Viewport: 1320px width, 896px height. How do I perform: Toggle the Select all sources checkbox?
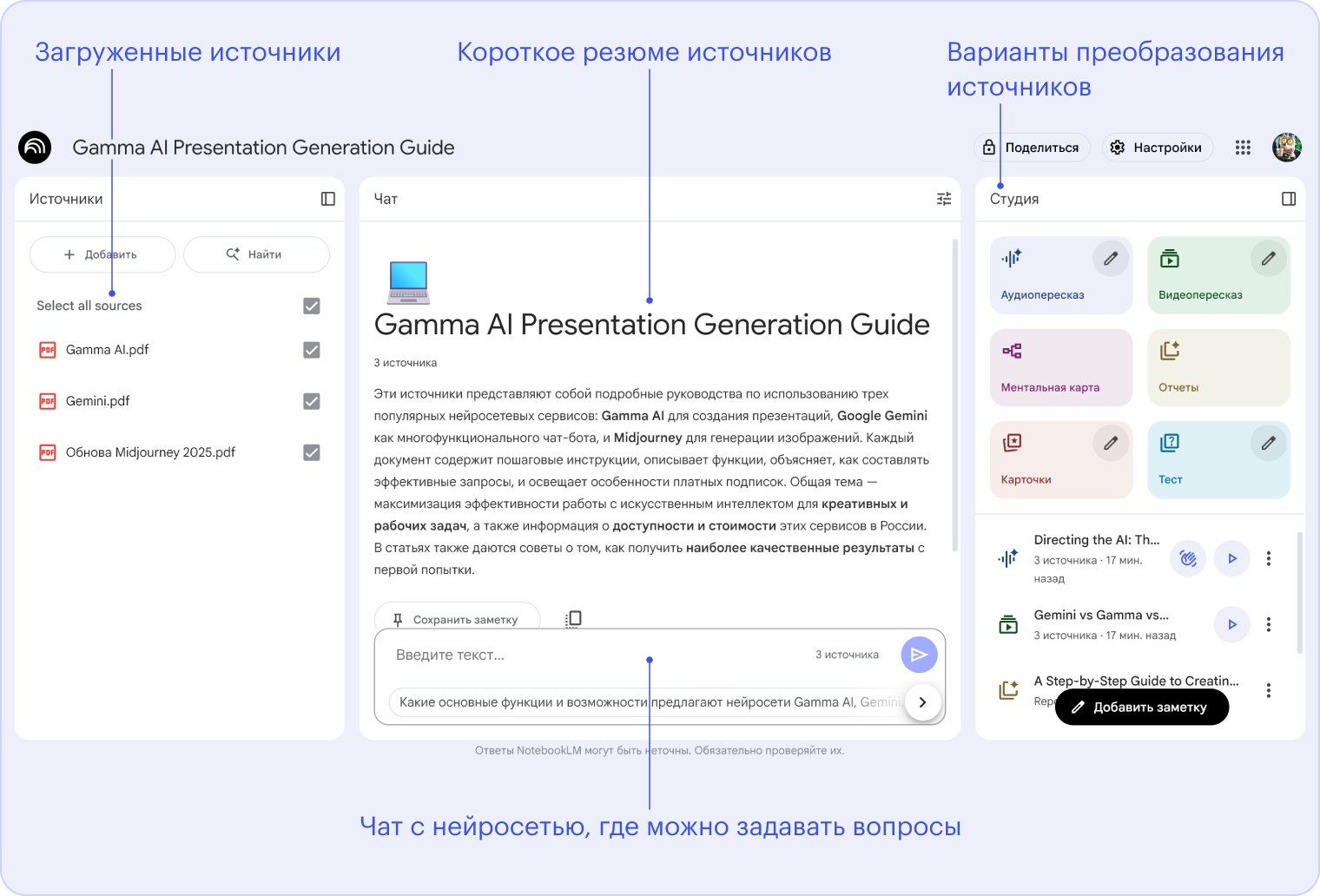click(312, 306)
